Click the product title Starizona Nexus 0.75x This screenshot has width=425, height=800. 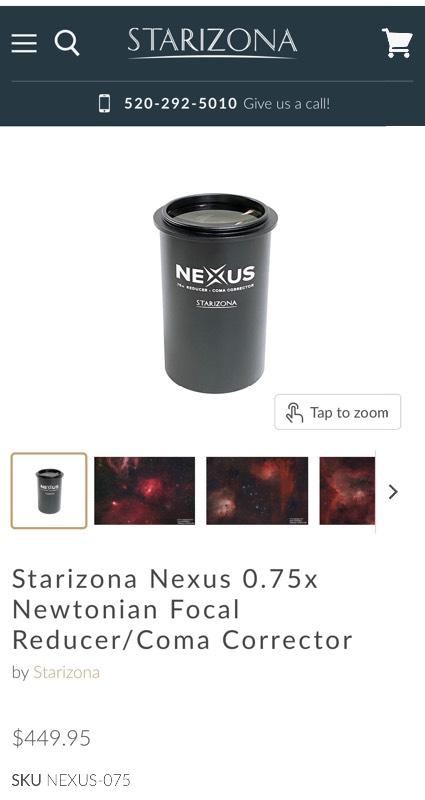182,609
